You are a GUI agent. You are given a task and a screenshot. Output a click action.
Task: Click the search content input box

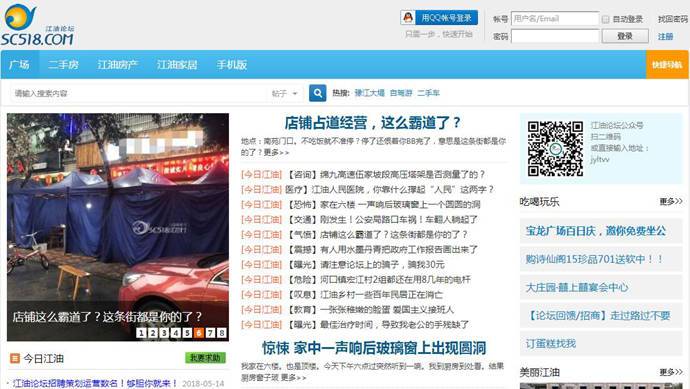coord(139,93)
